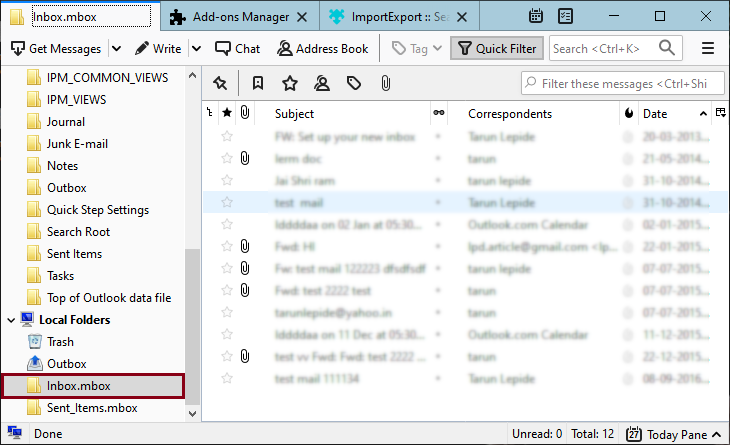
Task: Filter messages by tags icon
Action: (354, 83)
